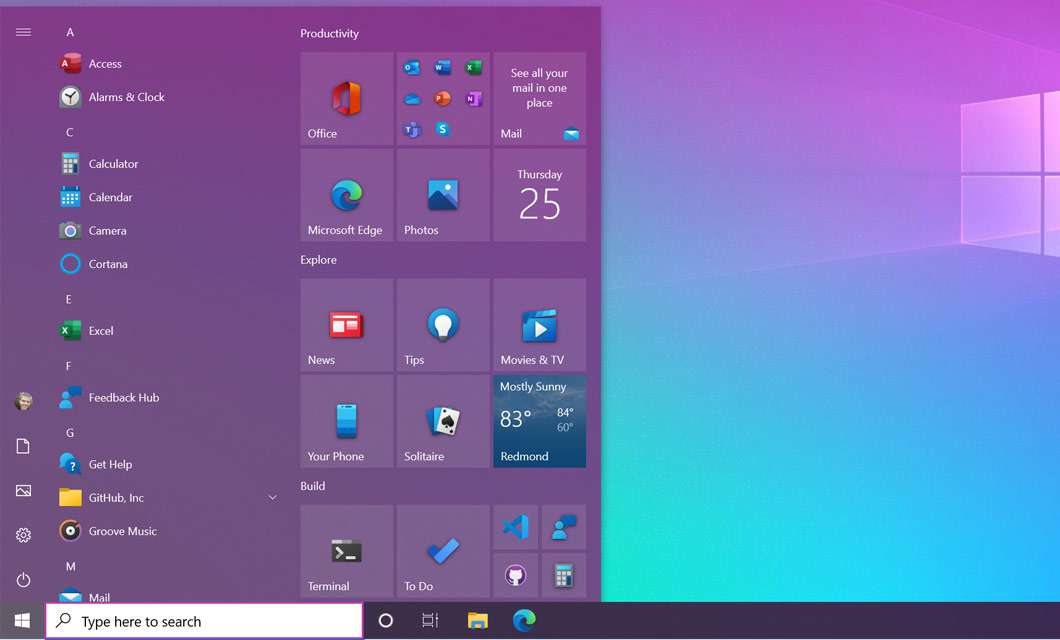Open OneDrive in the Office apps tile
This screenshot has width=1060, height=640.
tap(412, 99)
